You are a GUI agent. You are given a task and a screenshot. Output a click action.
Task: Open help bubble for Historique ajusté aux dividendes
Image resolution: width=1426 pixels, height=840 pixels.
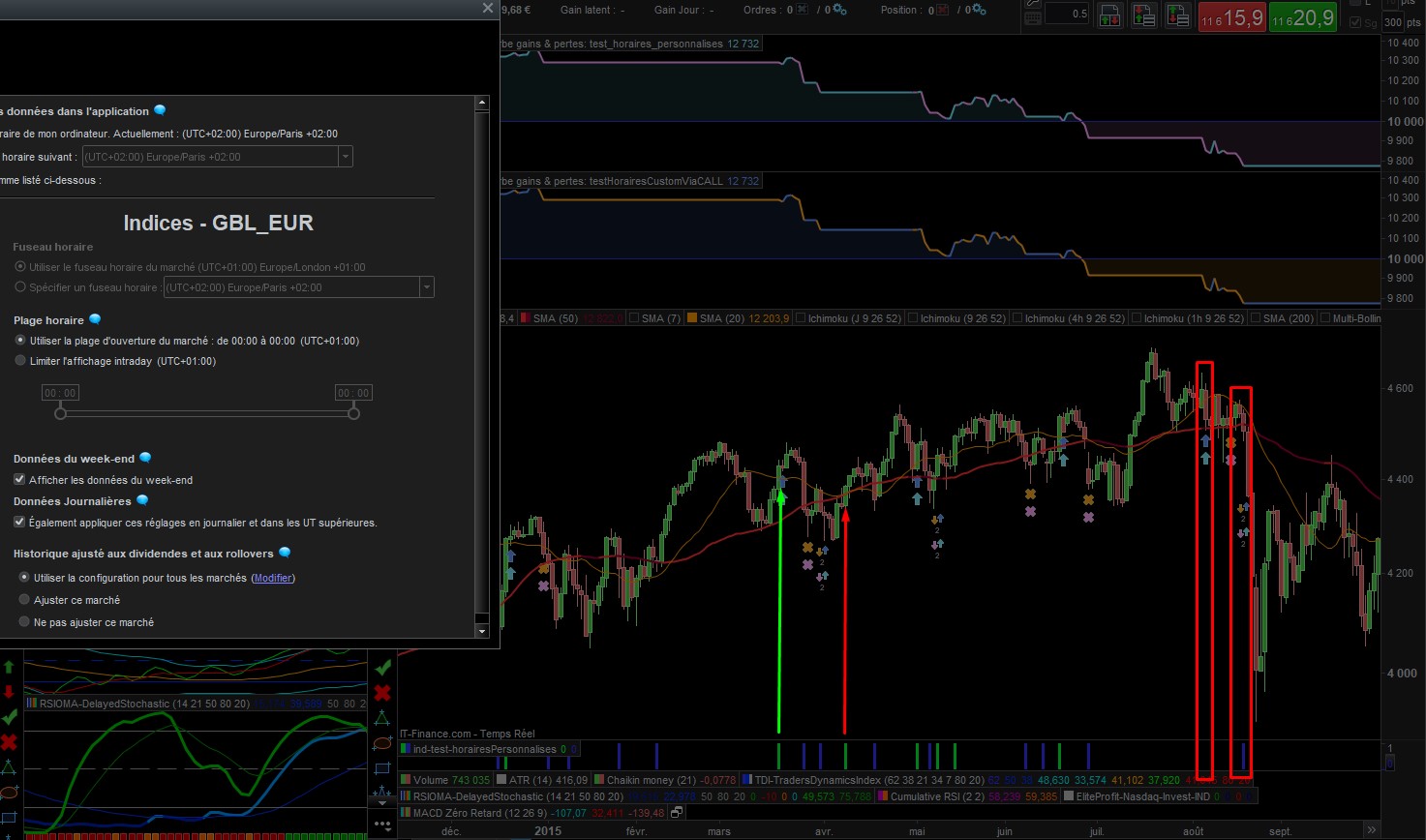[285, 553]
